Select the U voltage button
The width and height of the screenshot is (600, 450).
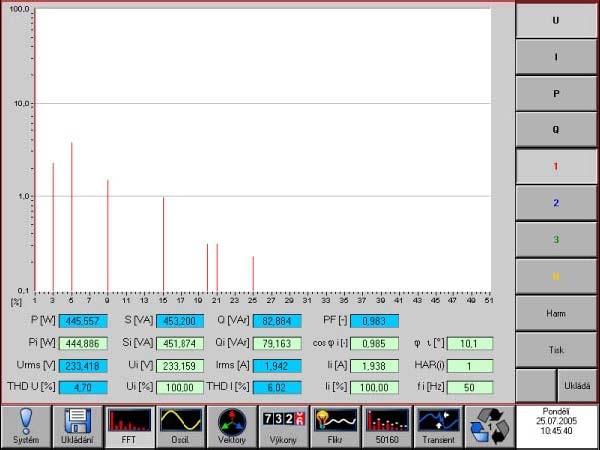coord(556,20)
